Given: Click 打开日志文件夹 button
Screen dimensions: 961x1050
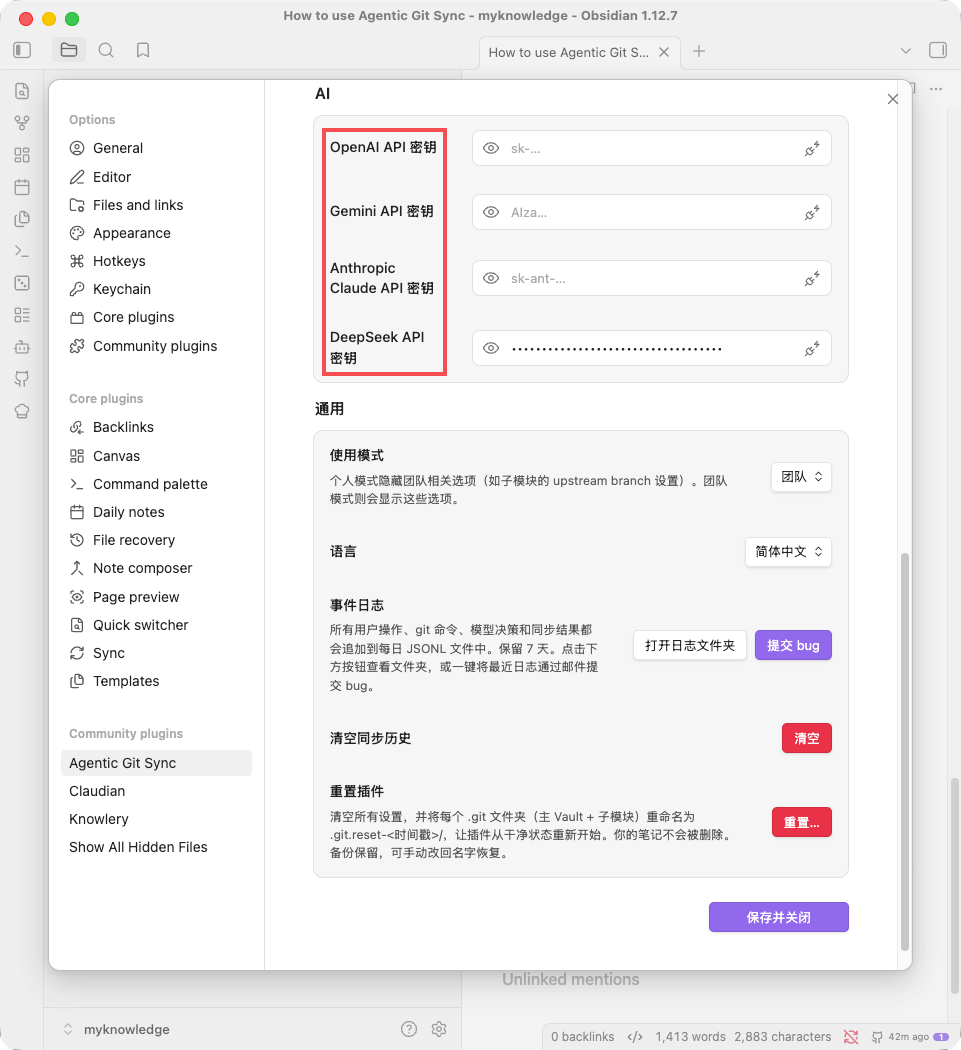Looking at the screenshot, I should pyautogui.click(x=690, y=646).
